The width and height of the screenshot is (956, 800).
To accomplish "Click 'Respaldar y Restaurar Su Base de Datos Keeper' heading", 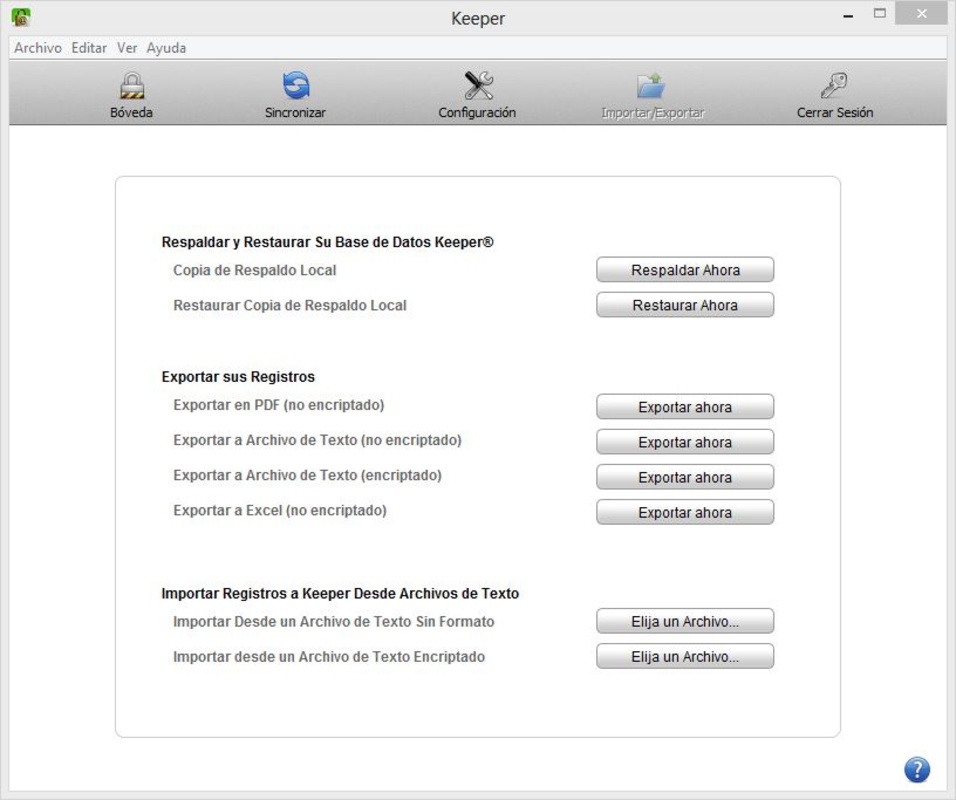I will (327, 242).
